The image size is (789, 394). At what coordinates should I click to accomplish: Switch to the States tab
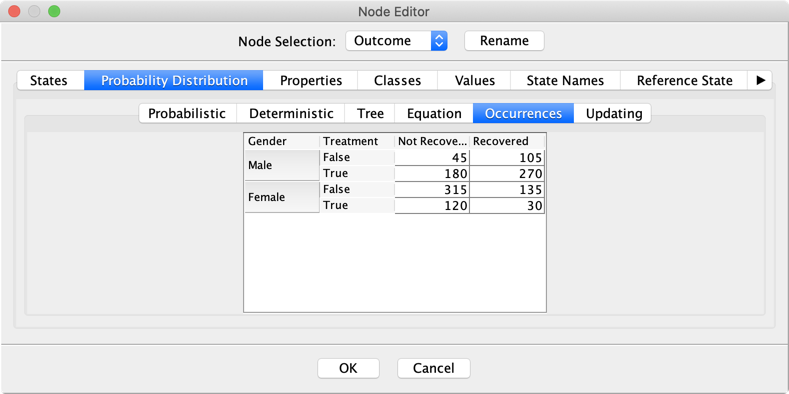[49, 81]
